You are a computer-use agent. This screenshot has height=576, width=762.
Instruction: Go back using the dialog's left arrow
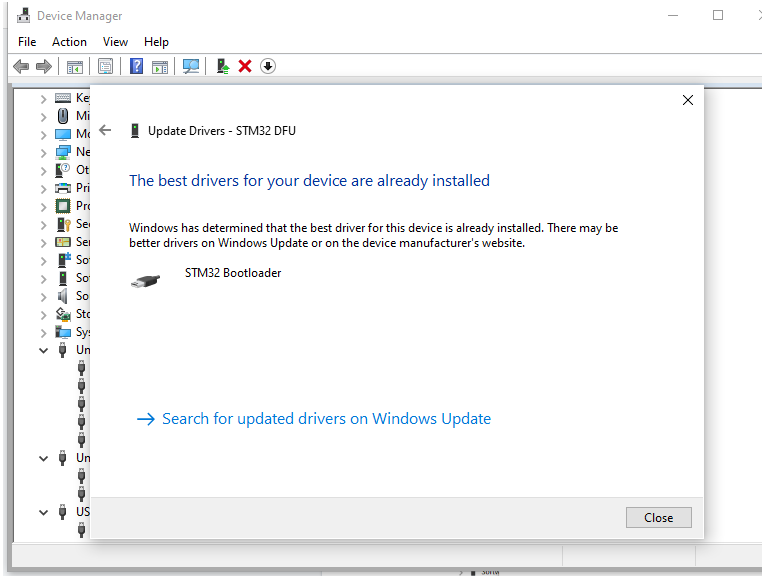coord(105,130)
